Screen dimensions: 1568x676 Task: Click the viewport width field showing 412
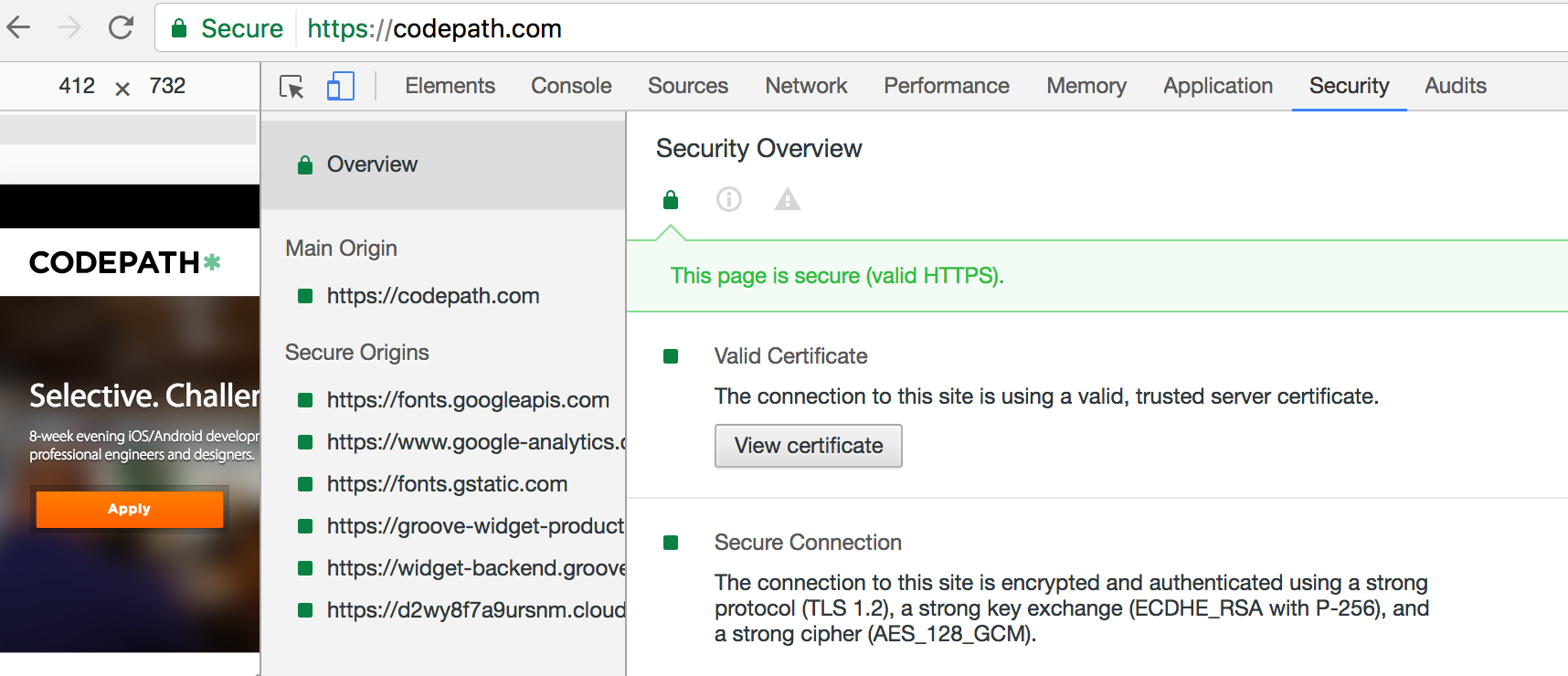pyautogui.click(x=77, y=86)
